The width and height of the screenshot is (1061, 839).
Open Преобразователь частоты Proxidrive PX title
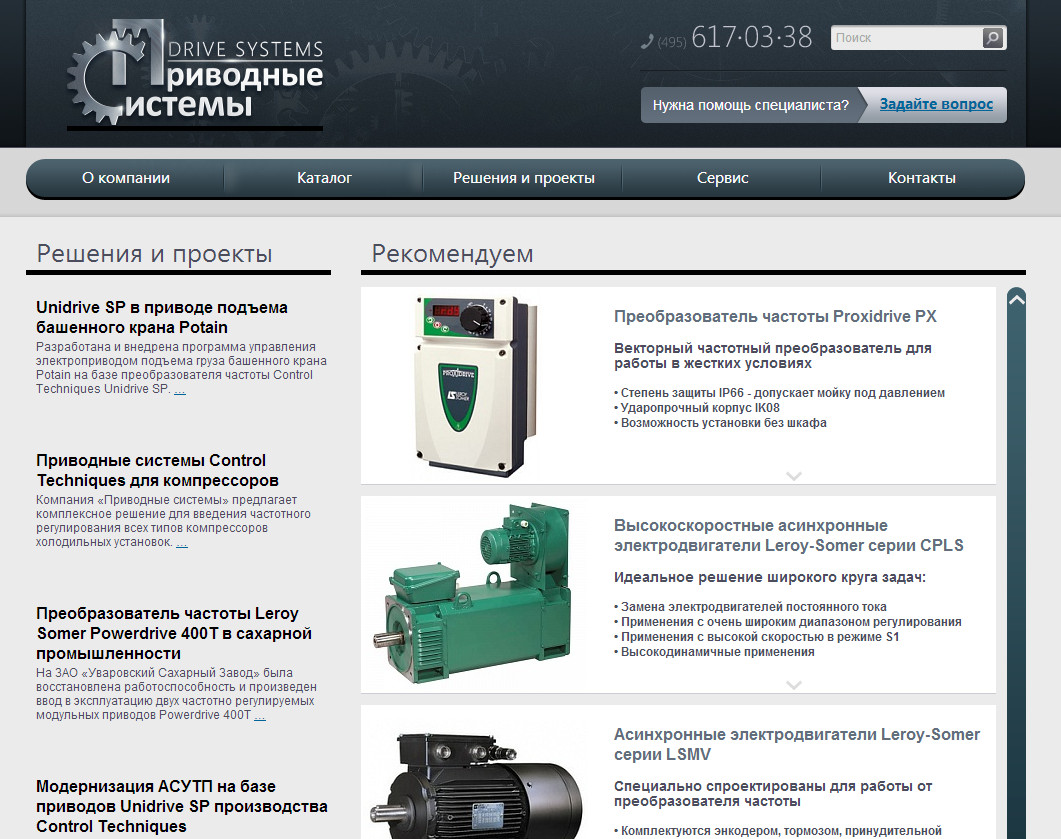(775, 316)
